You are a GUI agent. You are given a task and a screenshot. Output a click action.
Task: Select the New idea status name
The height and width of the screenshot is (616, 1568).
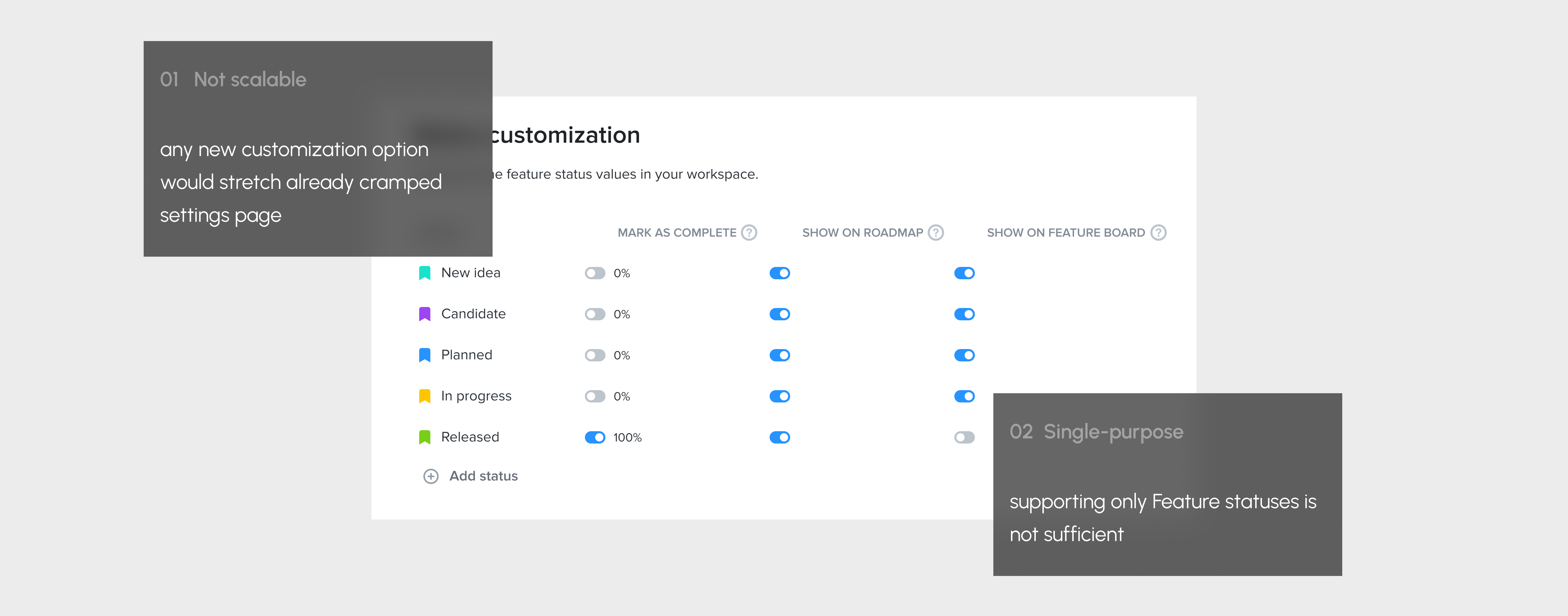coord(471,273)
